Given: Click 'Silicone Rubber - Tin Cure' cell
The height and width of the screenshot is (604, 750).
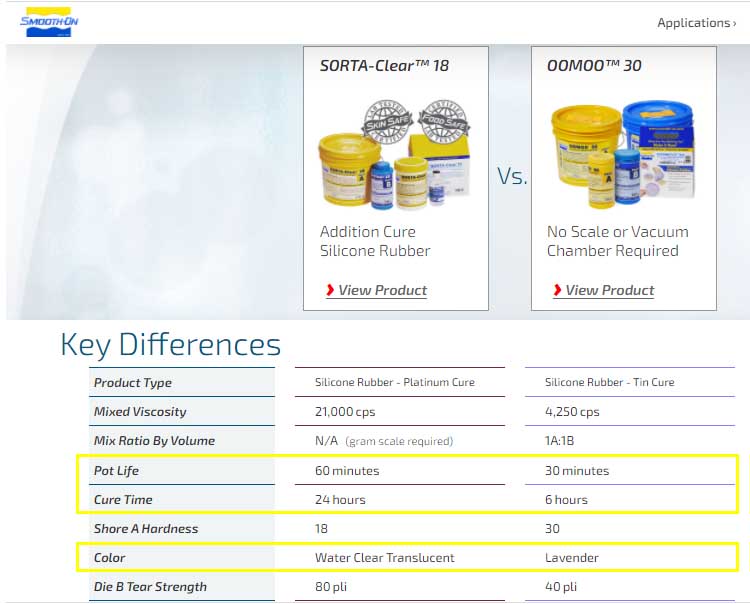Looking at the screenshot, I should (x=609, y=382).
